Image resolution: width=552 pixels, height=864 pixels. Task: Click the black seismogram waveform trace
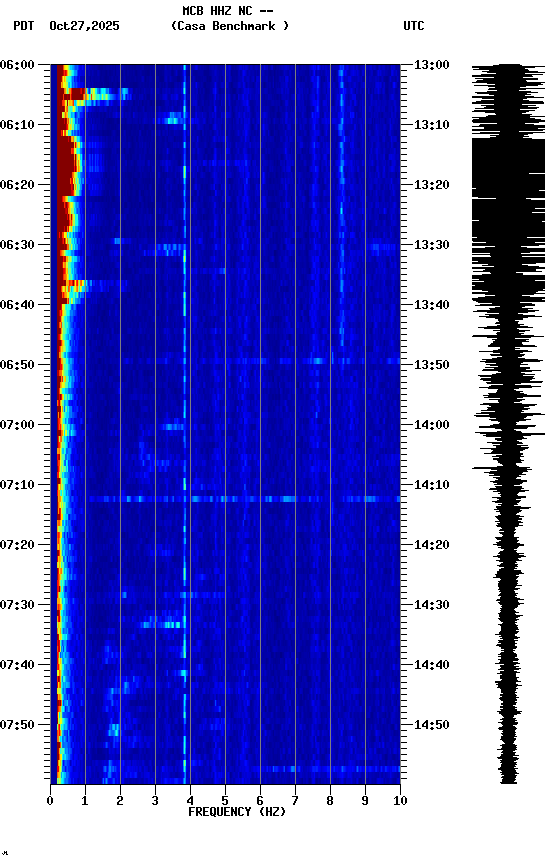pyautogui.click(x=508, y=424)
